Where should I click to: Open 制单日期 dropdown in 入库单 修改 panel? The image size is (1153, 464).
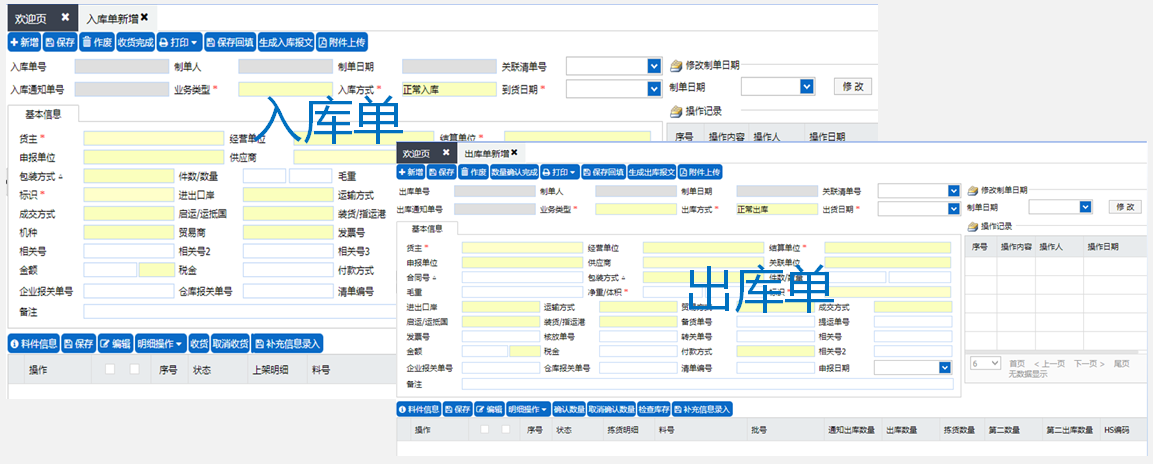pyautogui.click(x=807, y=87)
